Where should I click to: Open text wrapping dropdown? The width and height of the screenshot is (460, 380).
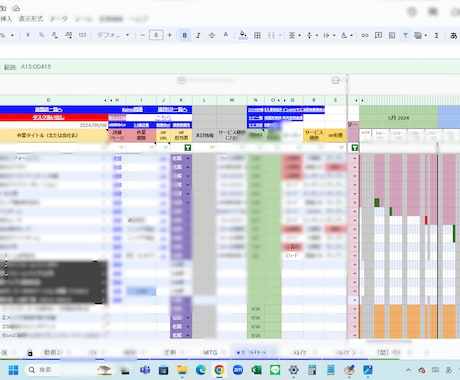tap(329, 35)
